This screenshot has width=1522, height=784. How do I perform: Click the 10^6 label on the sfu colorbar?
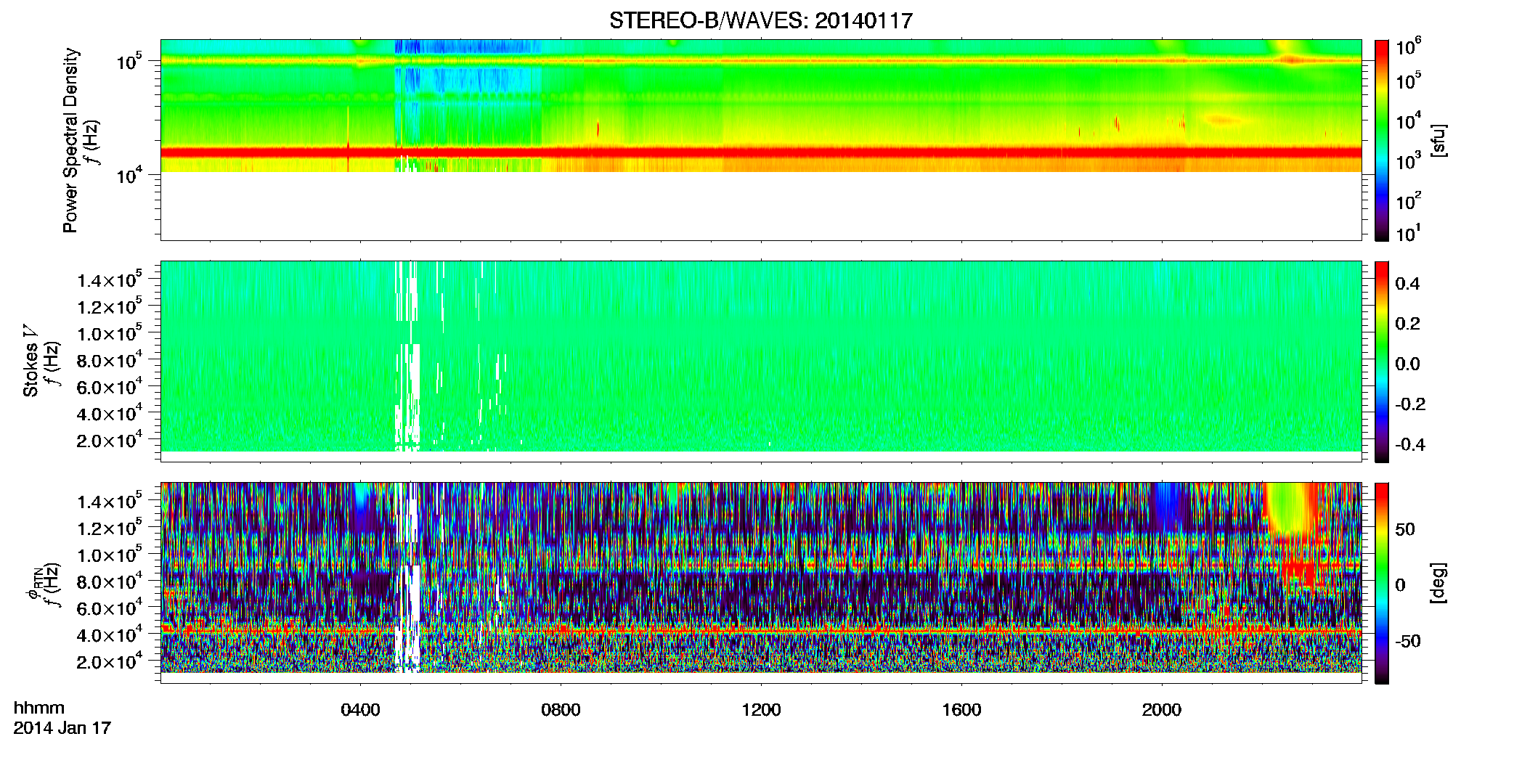[x=1409, y=47]
